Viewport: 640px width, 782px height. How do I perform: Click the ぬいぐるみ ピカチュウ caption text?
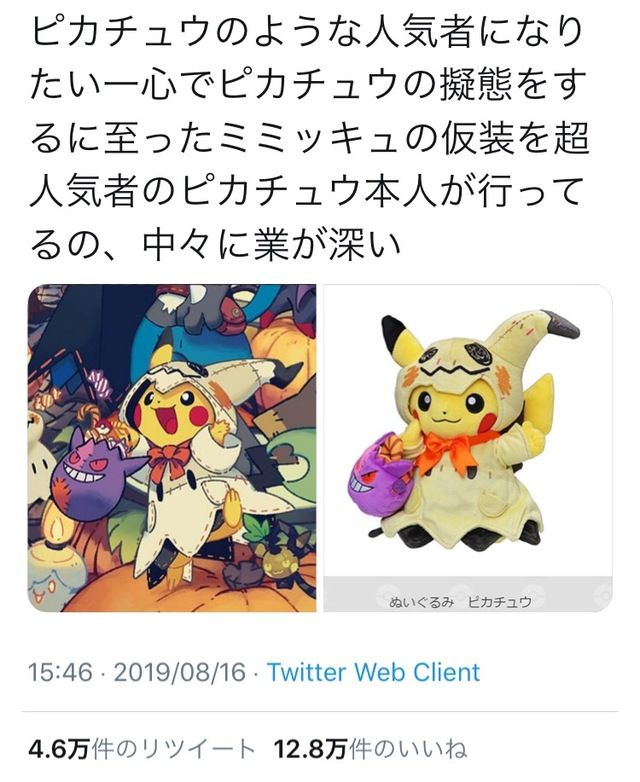[x=460, y=602]
